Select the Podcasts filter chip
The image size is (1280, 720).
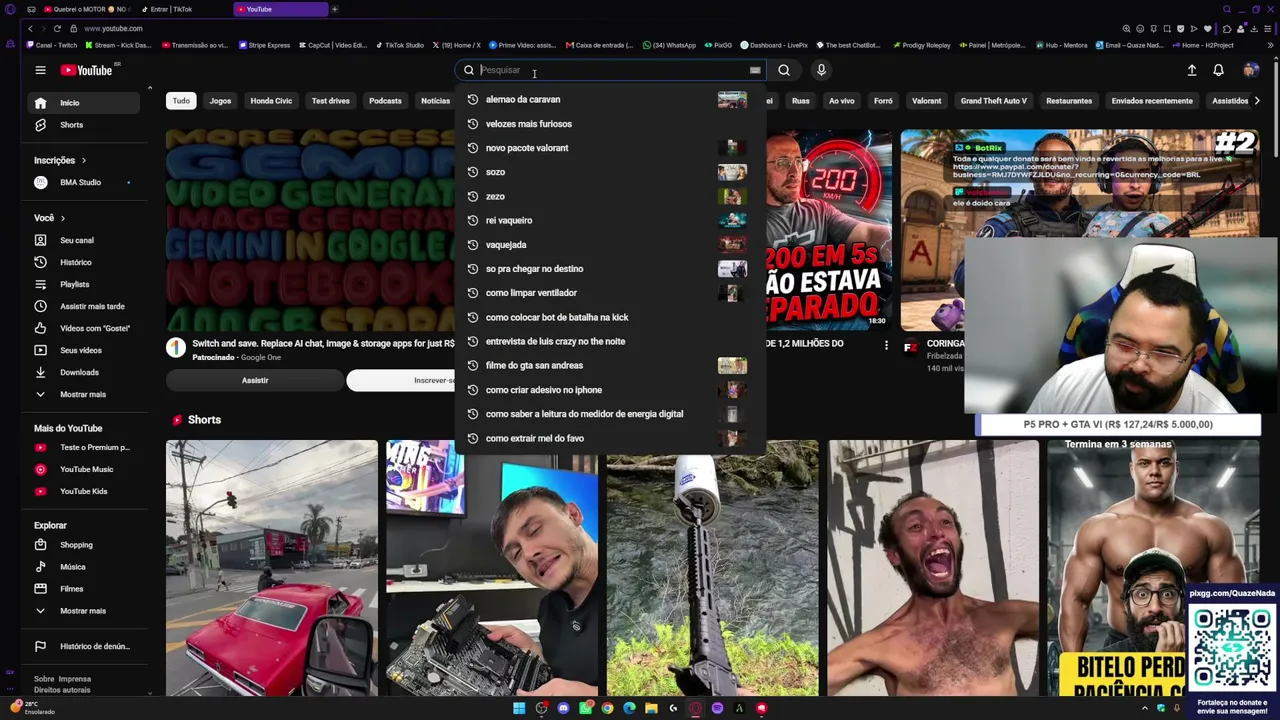(385, 101)
